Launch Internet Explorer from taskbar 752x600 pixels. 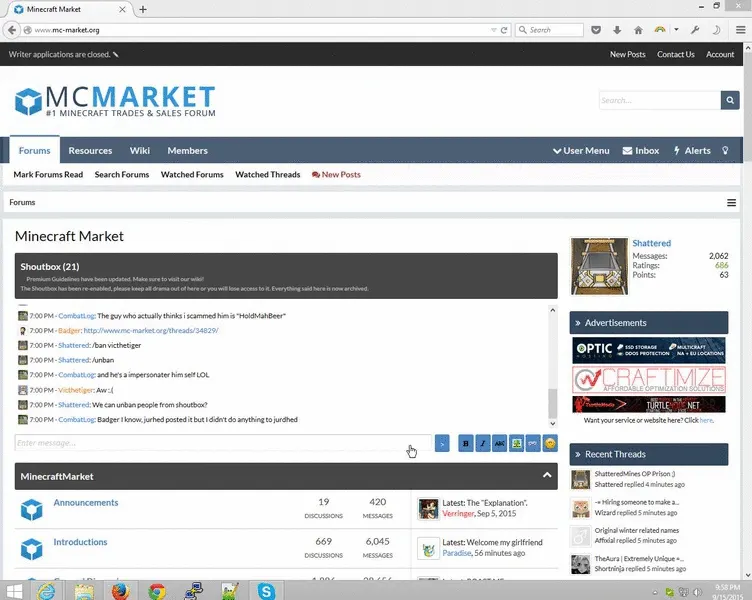pos(47,591)
